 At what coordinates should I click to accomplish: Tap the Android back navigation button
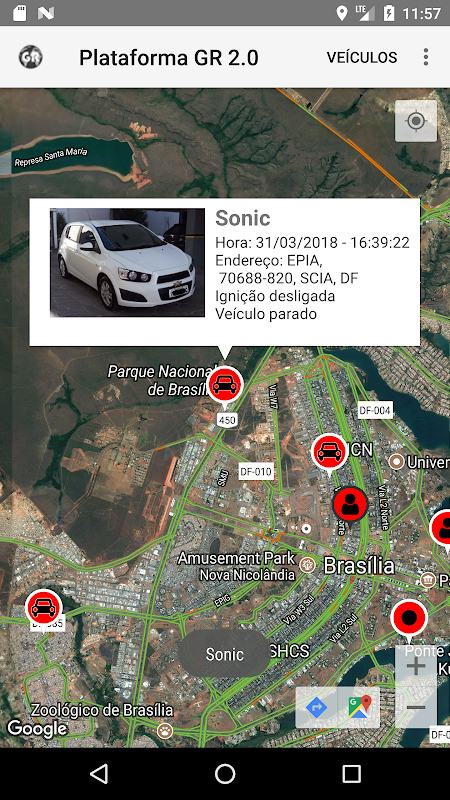(x=99, y=774)
